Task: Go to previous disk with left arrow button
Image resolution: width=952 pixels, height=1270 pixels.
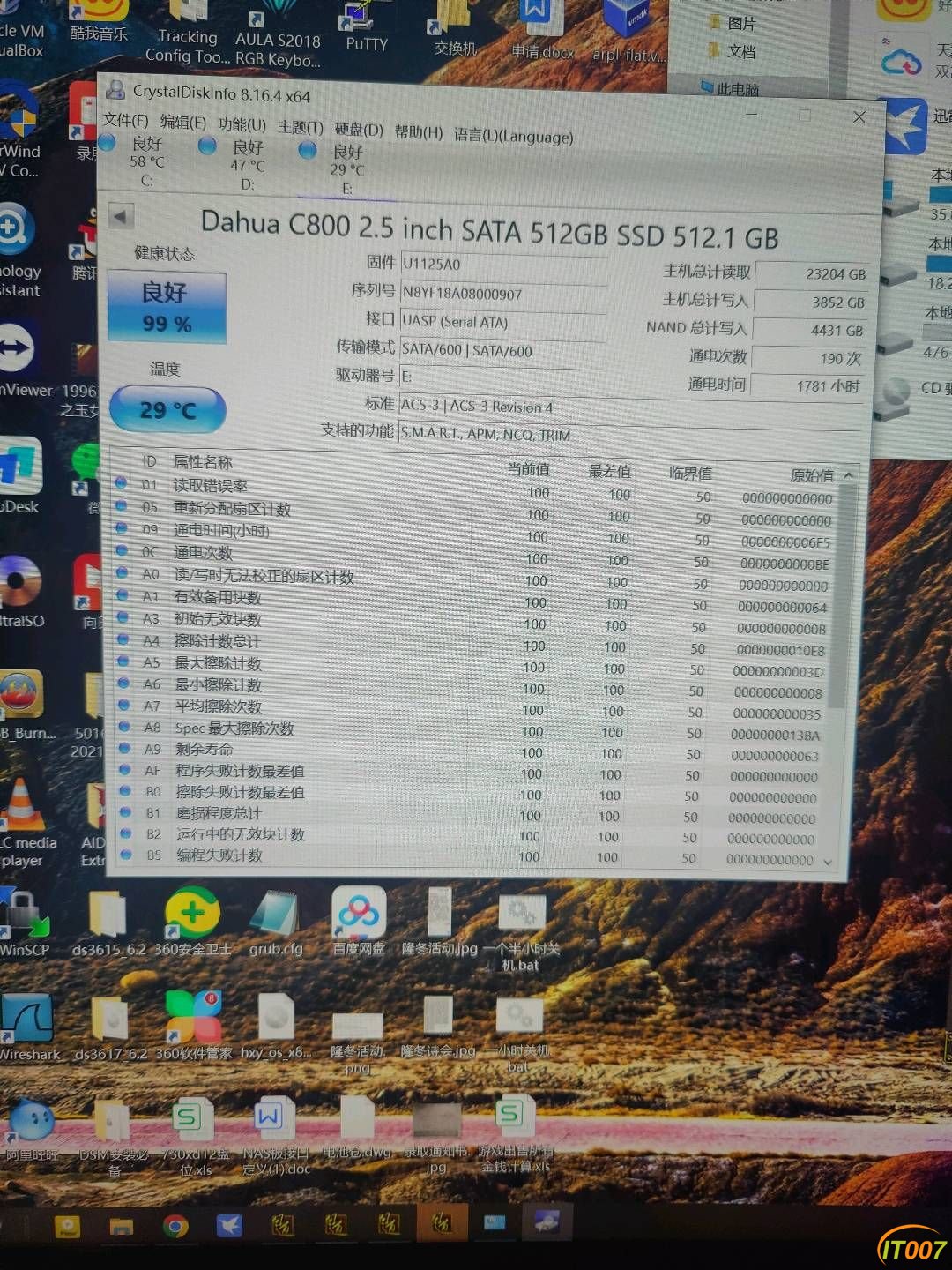Action: (x=121, y=215)
